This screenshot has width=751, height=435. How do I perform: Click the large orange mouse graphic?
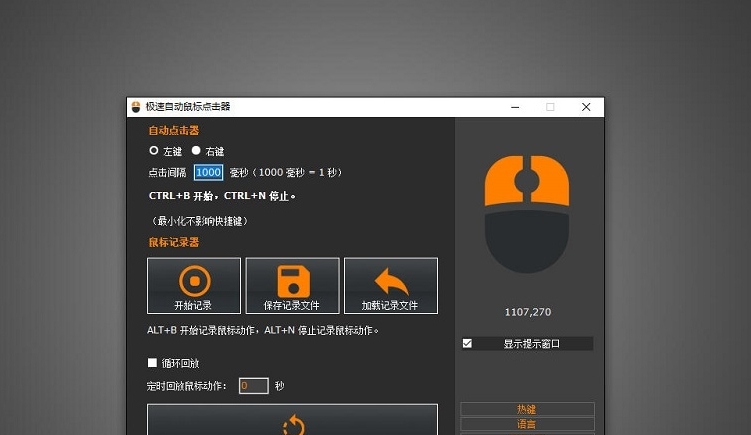tap(527, 214)
